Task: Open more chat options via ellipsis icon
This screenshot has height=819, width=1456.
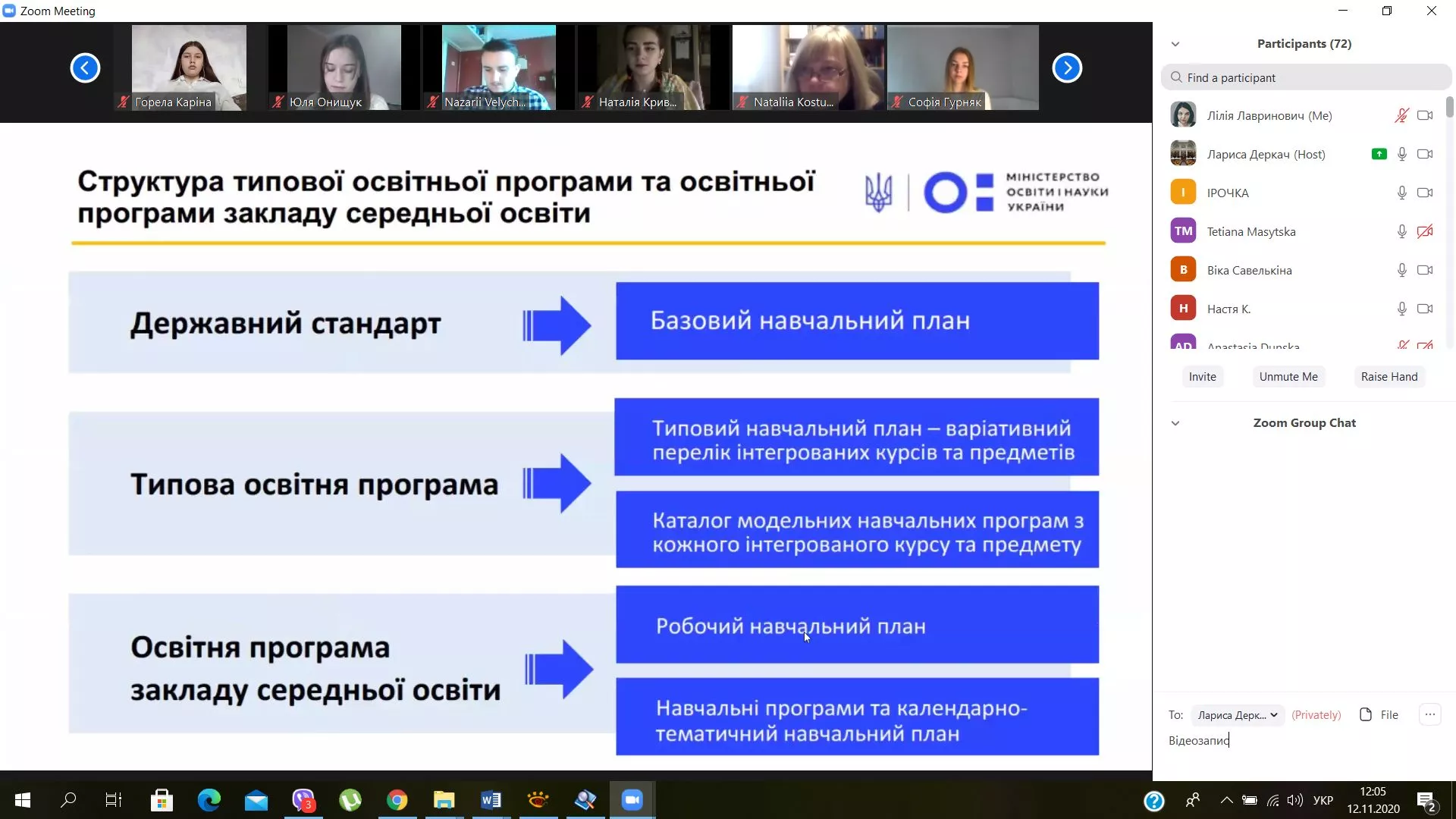Action: point(1430,714)
